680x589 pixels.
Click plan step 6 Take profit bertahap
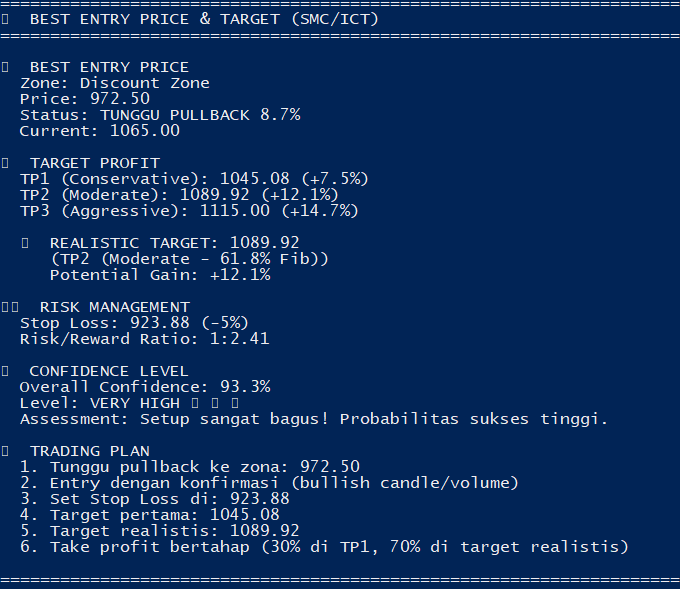pyautogui.click(x=324, y=547)
